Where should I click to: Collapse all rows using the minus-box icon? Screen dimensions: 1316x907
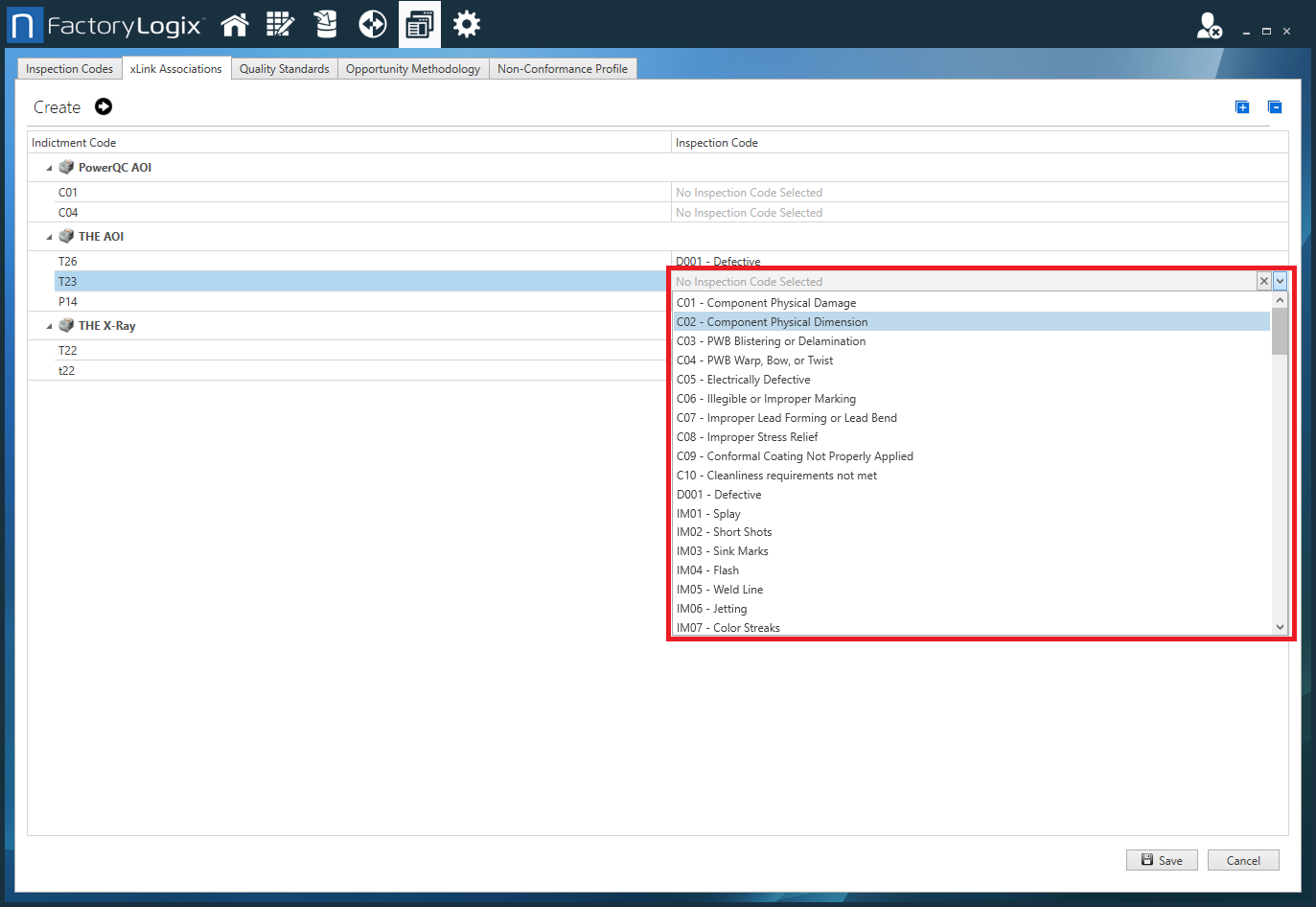pos(1275,106)
